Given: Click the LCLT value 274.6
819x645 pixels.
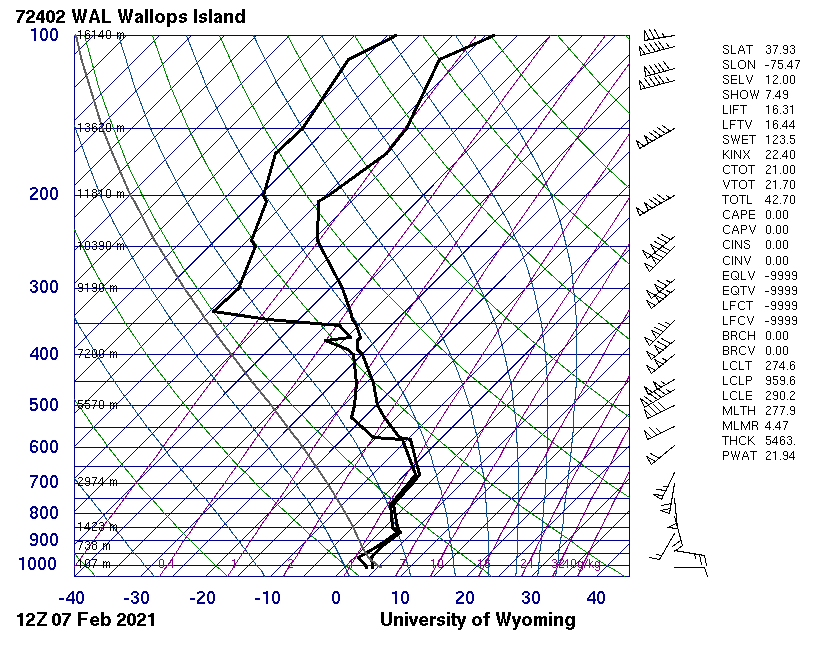Looking at the screenshot, I should [780, 366].
